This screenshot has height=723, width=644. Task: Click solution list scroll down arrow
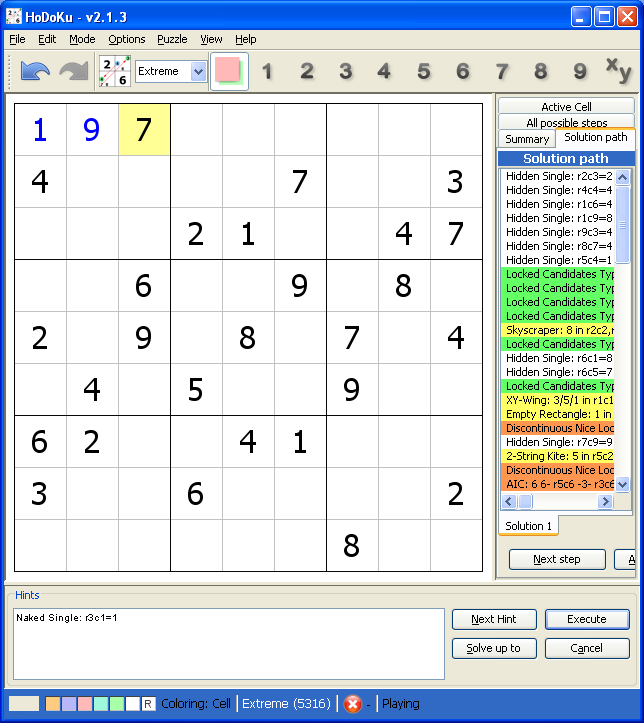(622, 484)
